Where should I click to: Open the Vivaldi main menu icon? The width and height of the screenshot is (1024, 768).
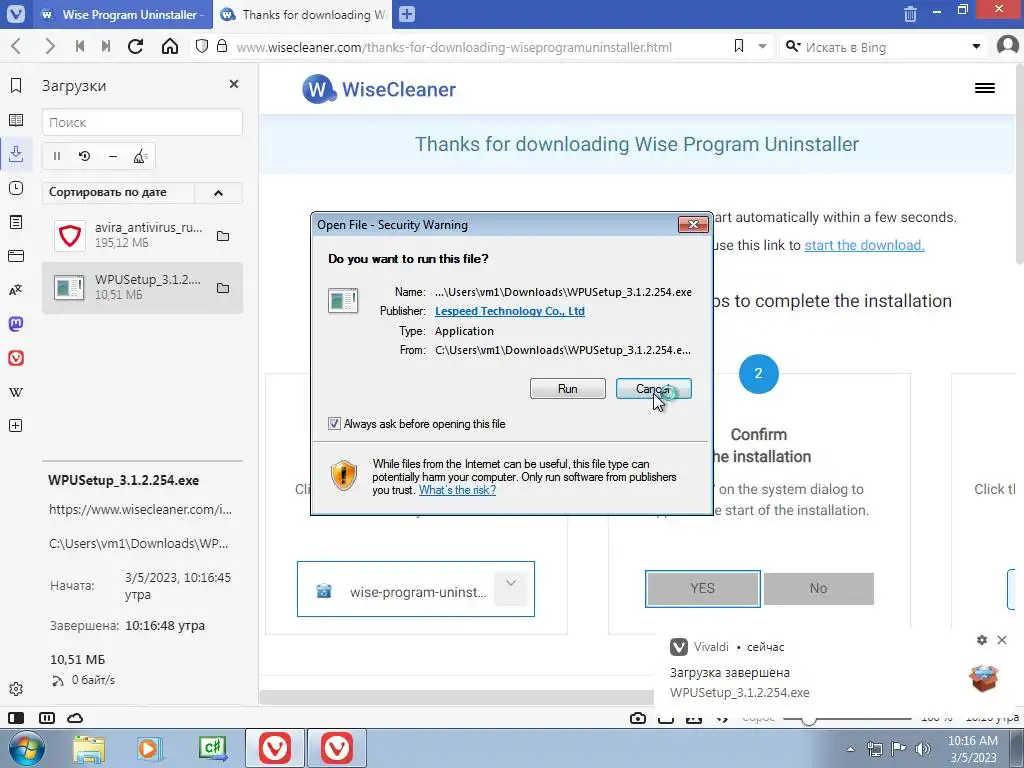coord(15,14)
